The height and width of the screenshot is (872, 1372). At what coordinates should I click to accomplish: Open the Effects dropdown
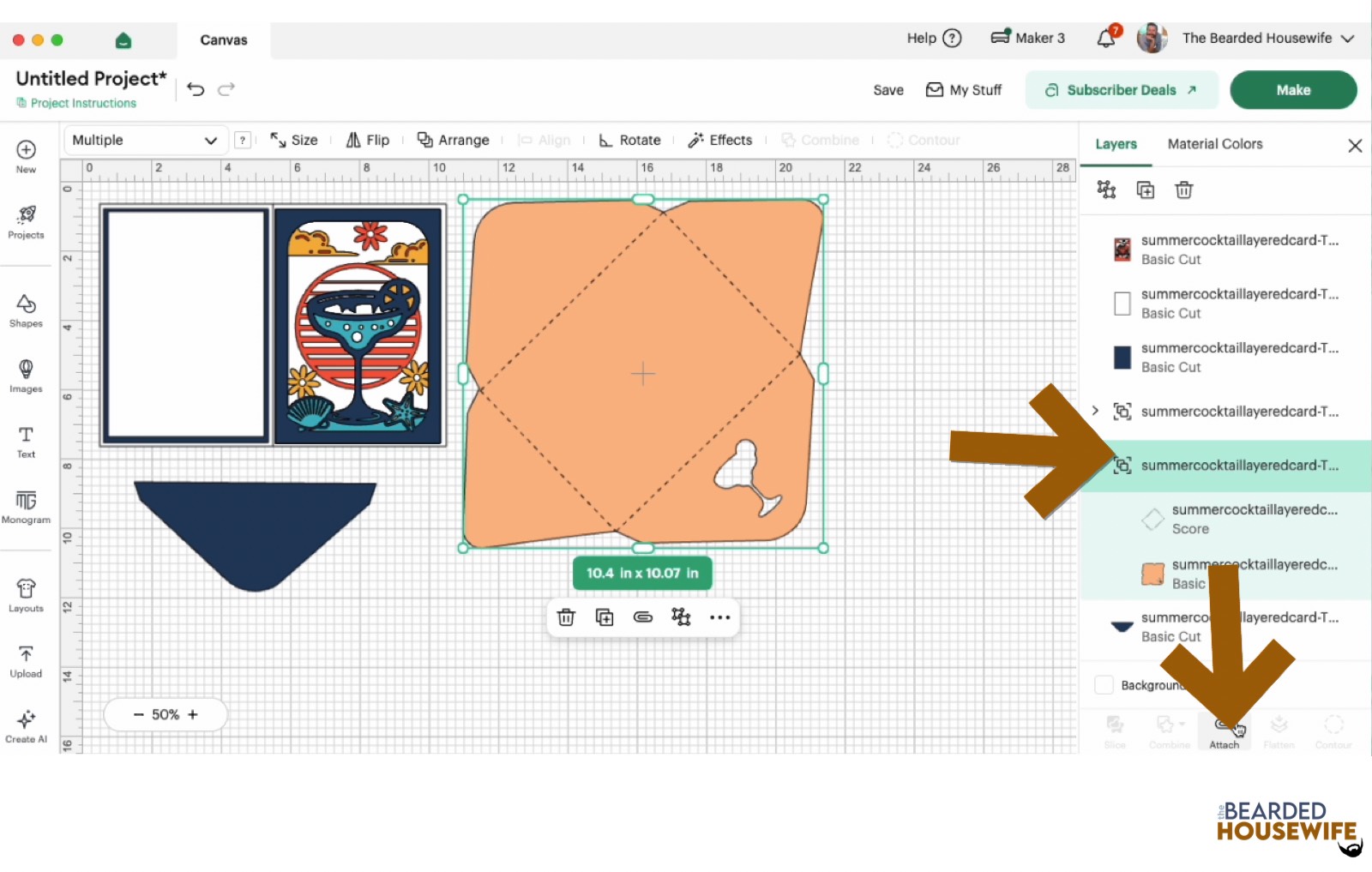point(720,140)
